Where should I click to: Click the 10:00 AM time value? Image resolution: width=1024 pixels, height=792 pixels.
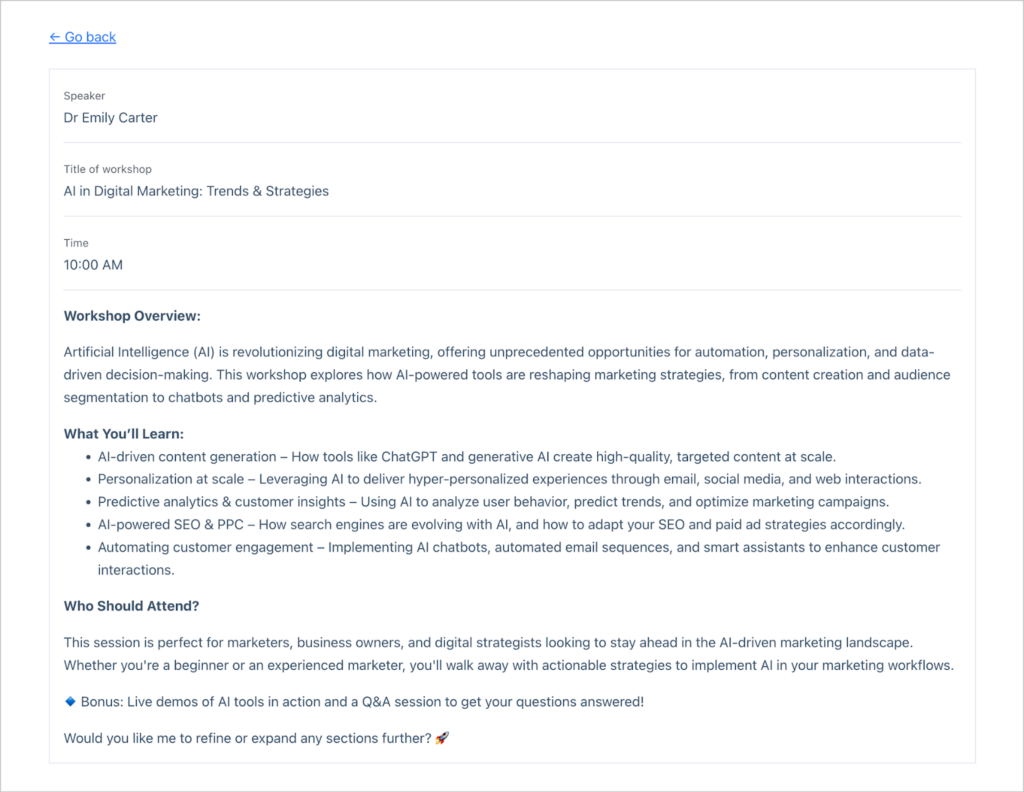93,265
